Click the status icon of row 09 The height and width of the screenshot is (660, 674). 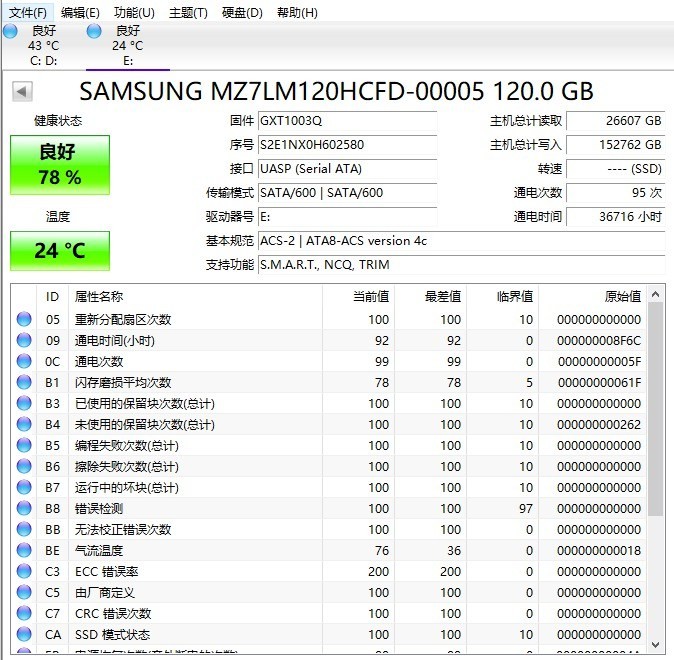[x=24, y=340]
